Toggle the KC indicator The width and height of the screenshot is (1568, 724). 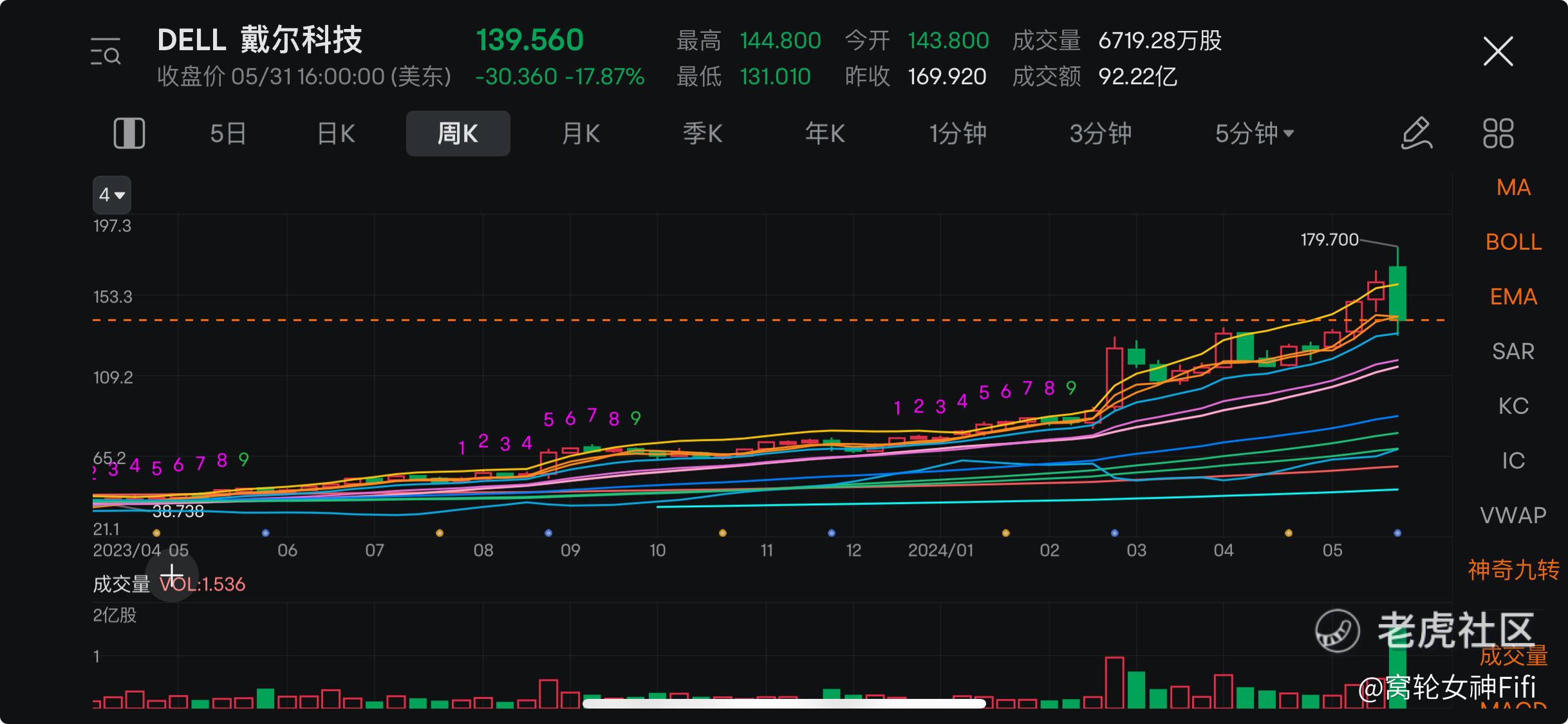click(x=1513, y=406)
